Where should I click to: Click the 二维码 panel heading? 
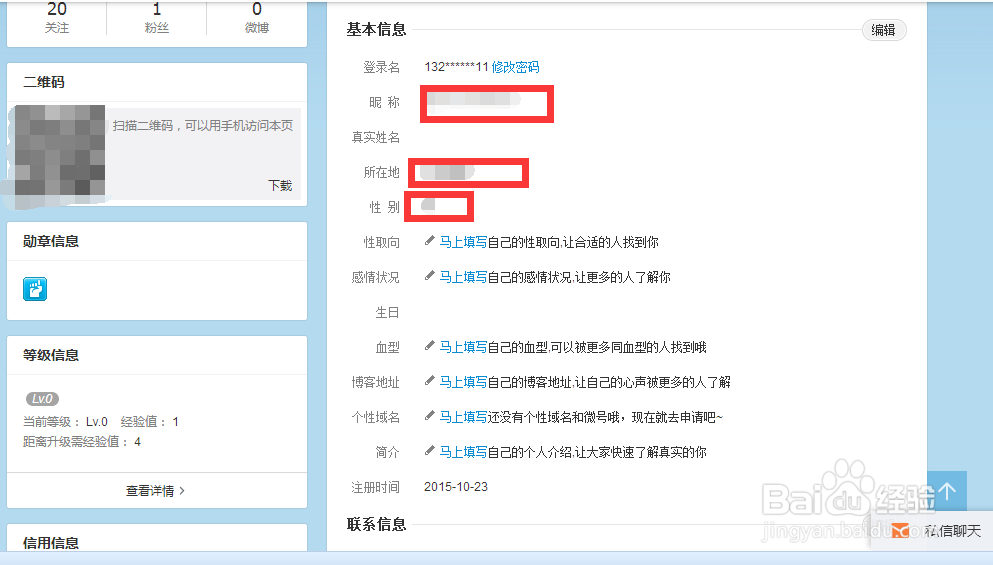[44, 82]
